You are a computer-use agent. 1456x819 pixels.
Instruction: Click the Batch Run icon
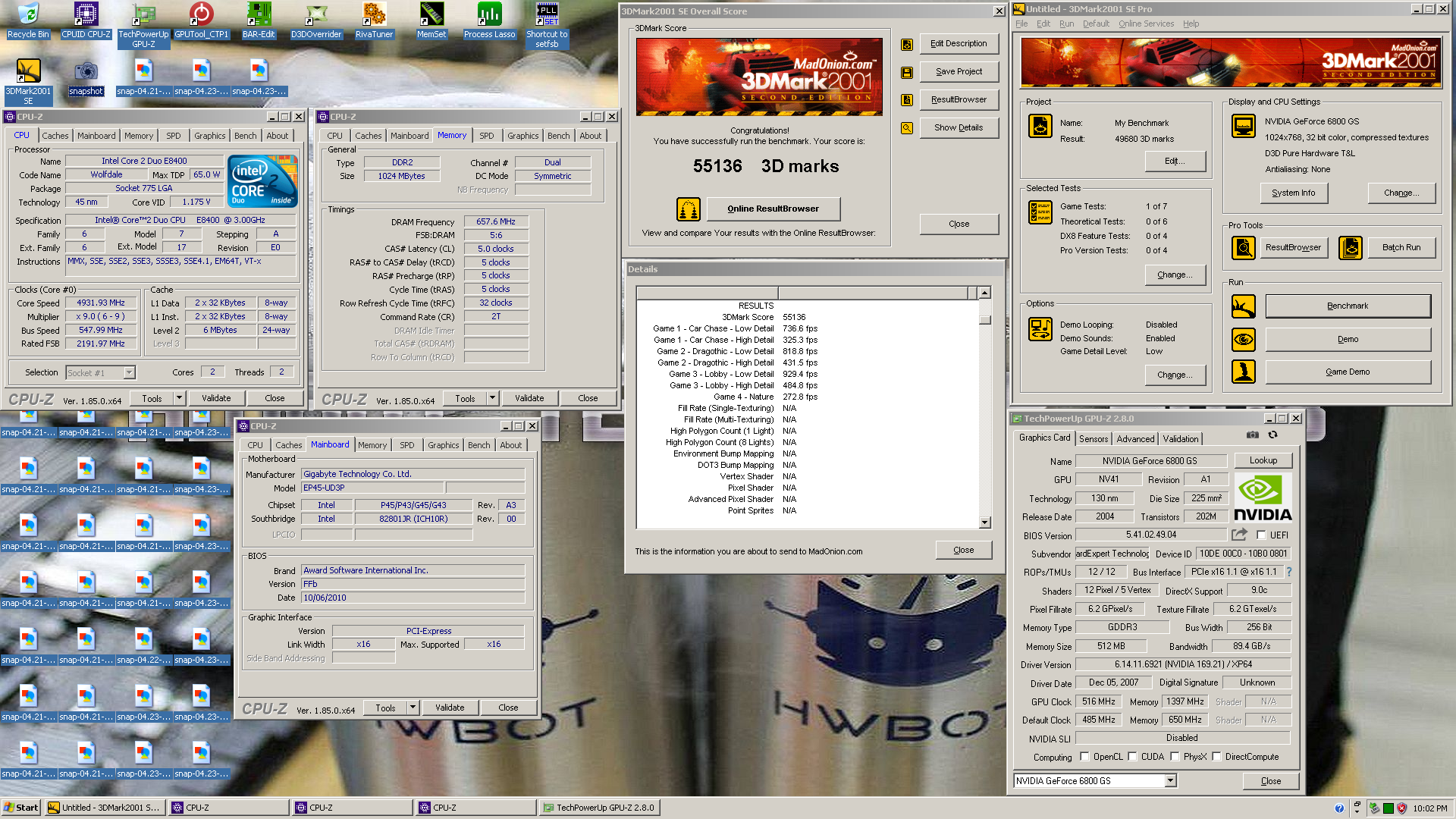pyautogui.click(x=1350, y=247)
